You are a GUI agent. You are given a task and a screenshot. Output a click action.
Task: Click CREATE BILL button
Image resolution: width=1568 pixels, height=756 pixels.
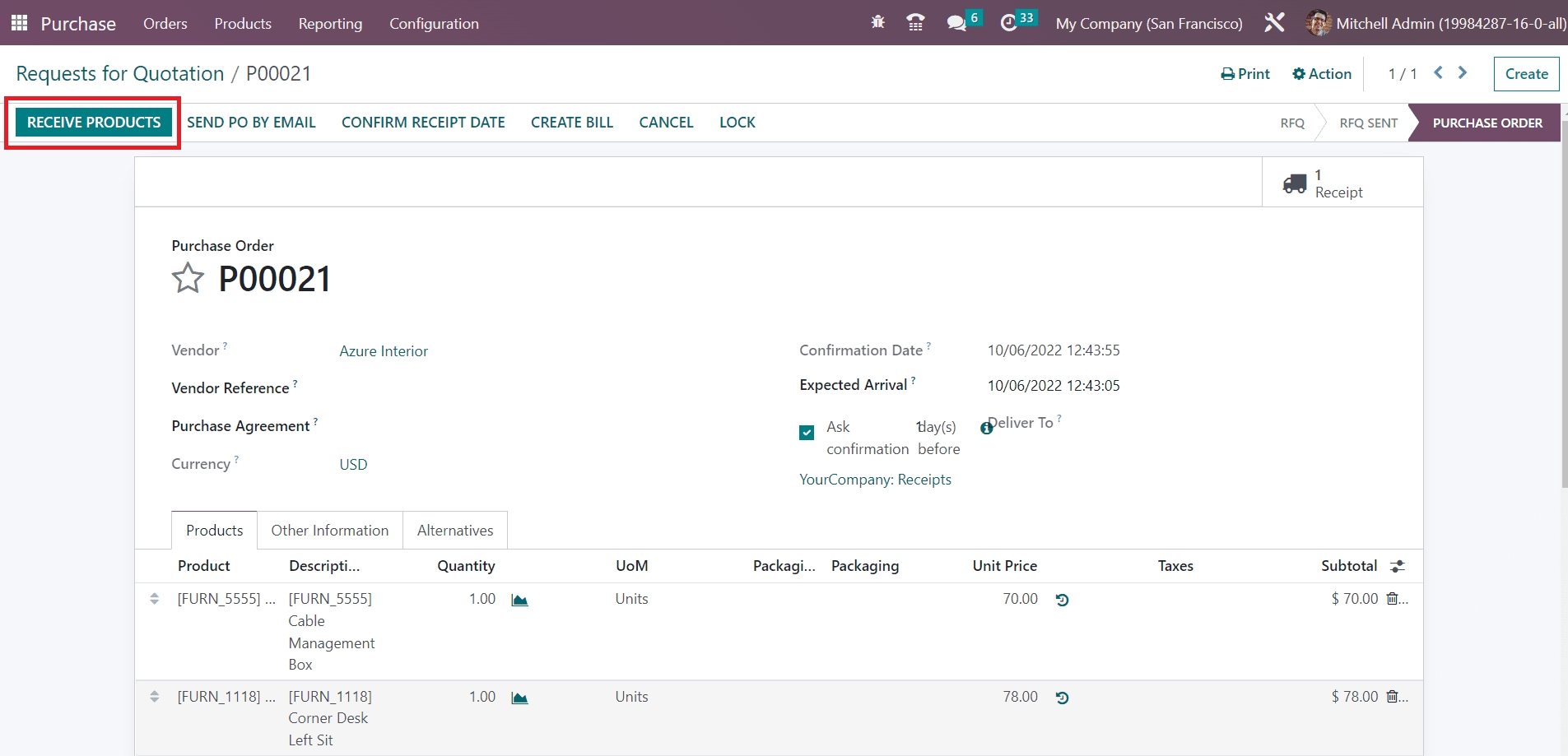pyautogui.click(x=572, y=122)
